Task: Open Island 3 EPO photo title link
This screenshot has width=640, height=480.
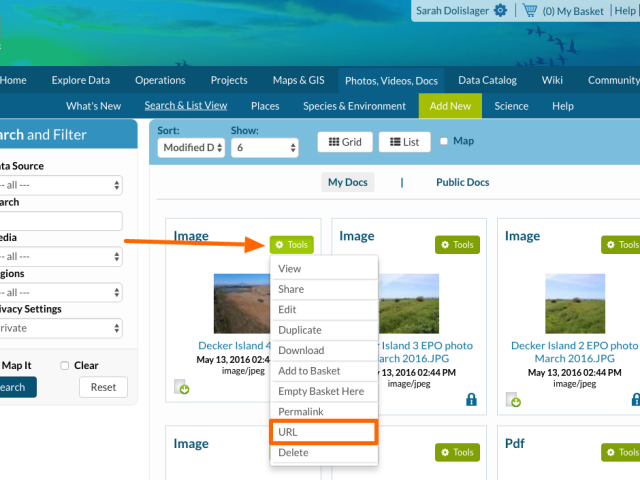Action: point(424,352)
